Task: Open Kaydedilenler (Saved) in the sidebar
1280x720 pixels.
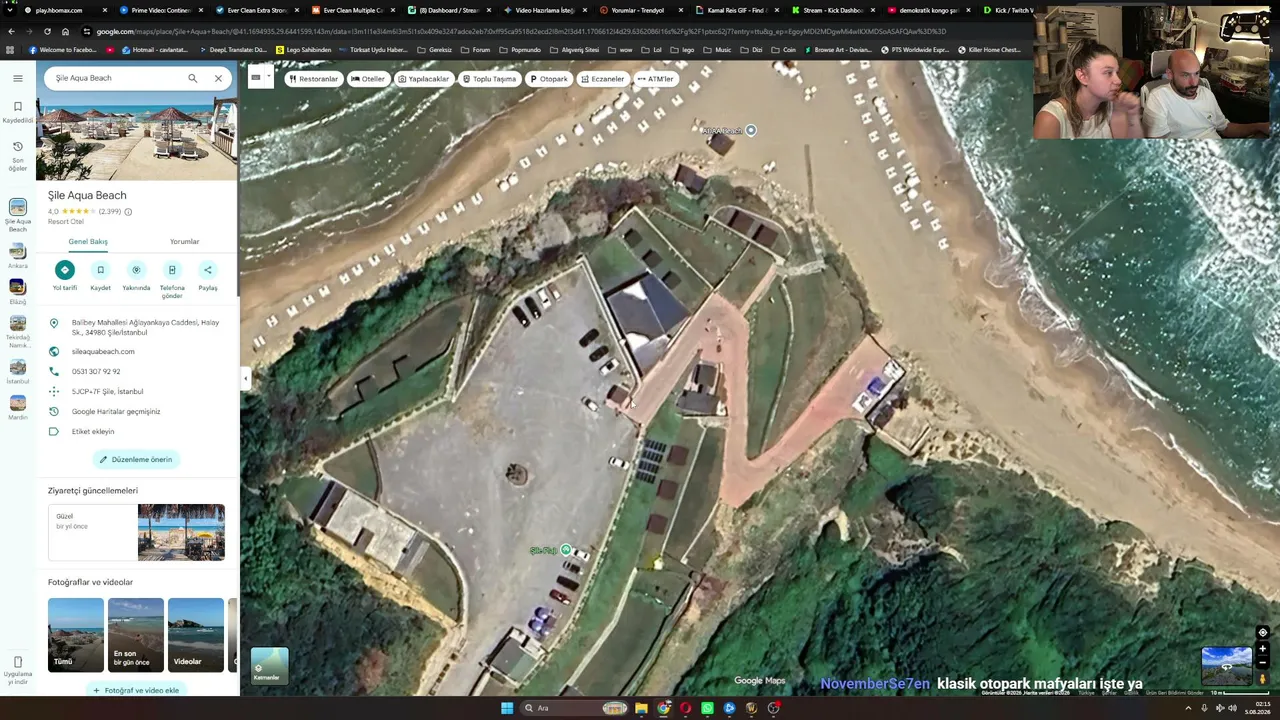Action: pyautogui.click(x=18, y=112)
